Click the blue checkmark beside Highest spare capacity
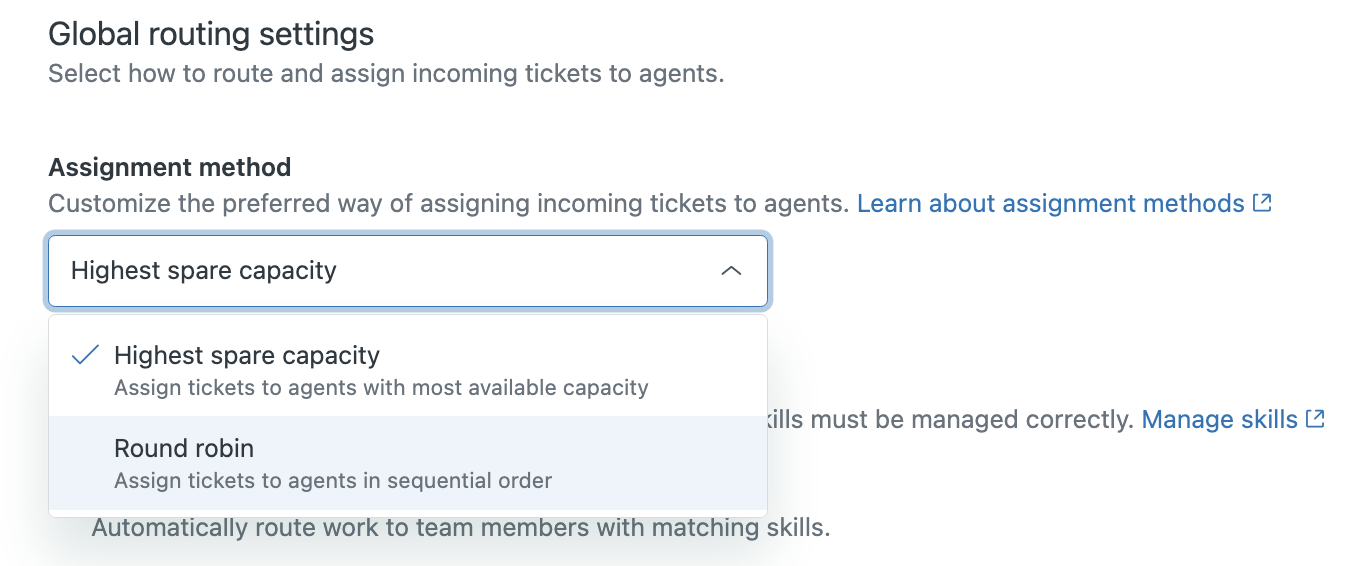Image resolution: width=1366 pixels, height=566 pixels. point(86,355)
